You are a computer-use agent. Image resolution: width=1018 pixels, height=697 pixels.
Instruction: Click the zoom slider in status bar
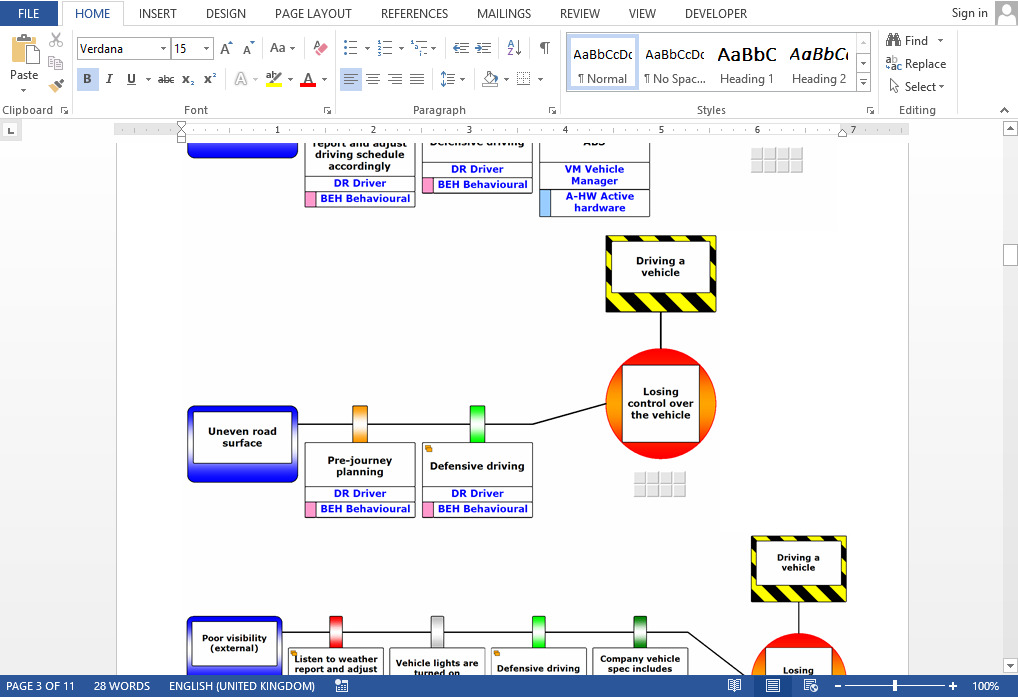(894, 686)
